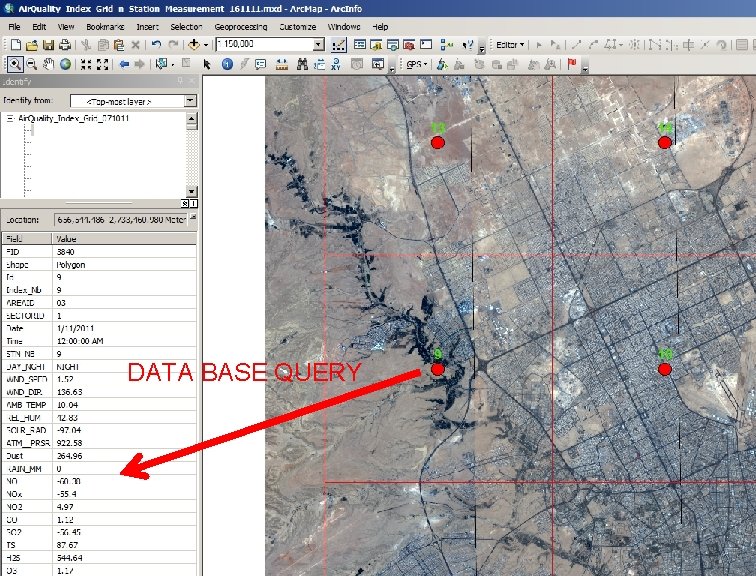Open the map scale dropdown

coord(318,45)
